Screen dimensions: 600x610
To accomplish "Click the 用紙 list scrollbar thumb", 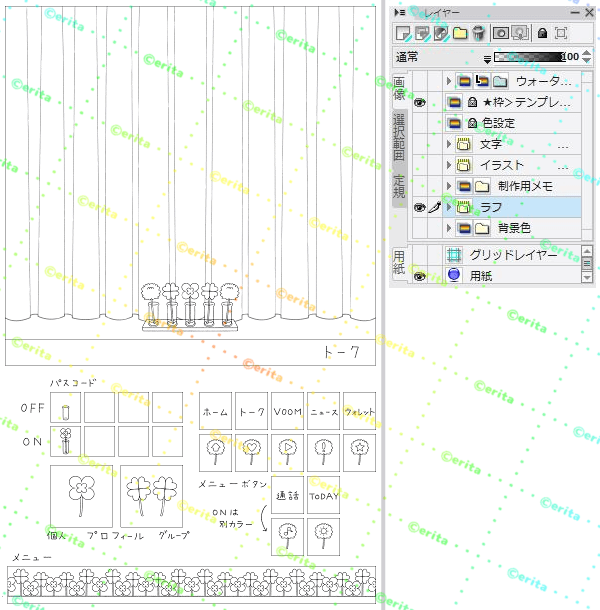I will (x=587, y=264).
